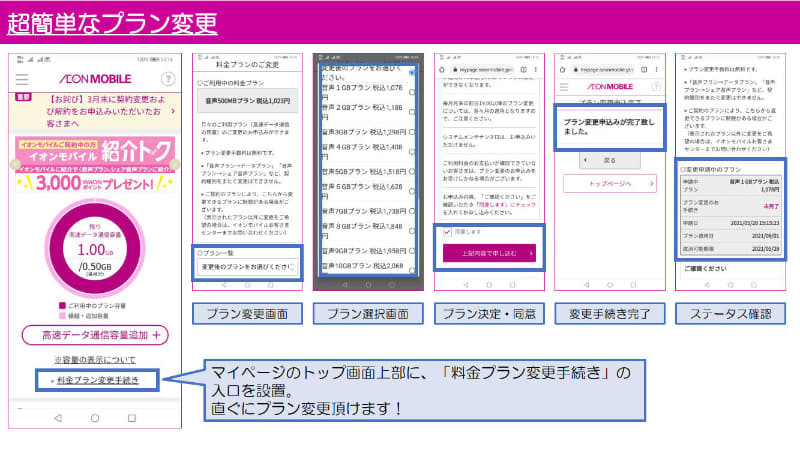The height and width of the screenshot is (450, 800).
Task: Click the small AEON MOBILE logo on the application-complete screen
Action: coord(610,87)
